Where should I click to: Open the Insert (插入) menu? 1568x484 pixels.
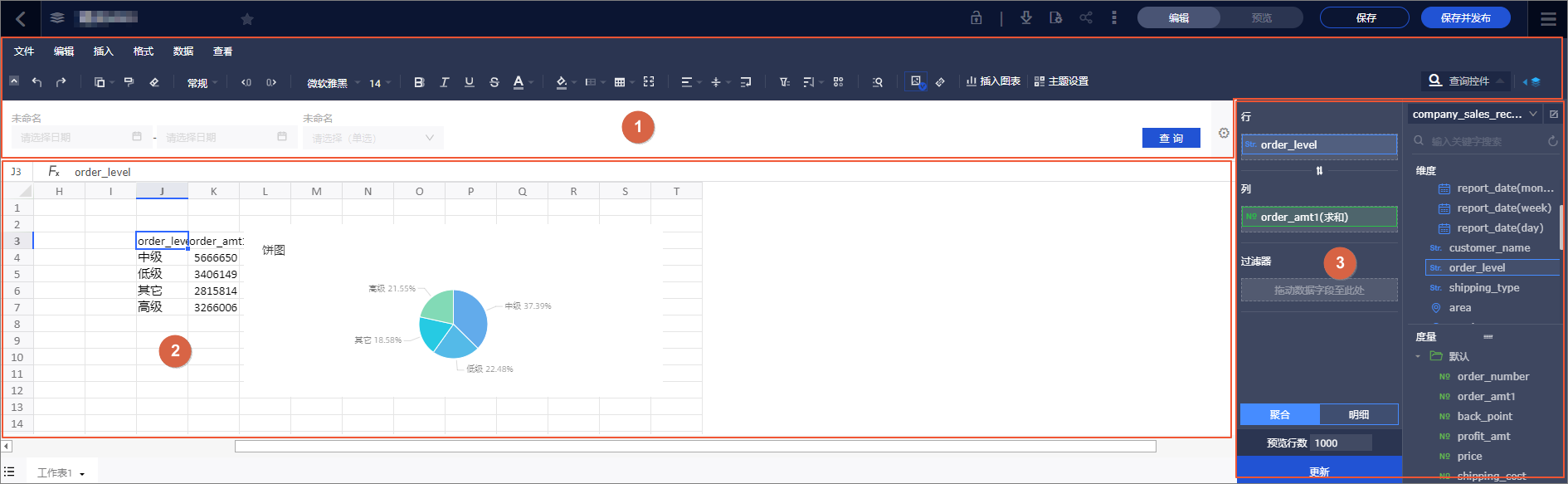[x=104, y=51]
